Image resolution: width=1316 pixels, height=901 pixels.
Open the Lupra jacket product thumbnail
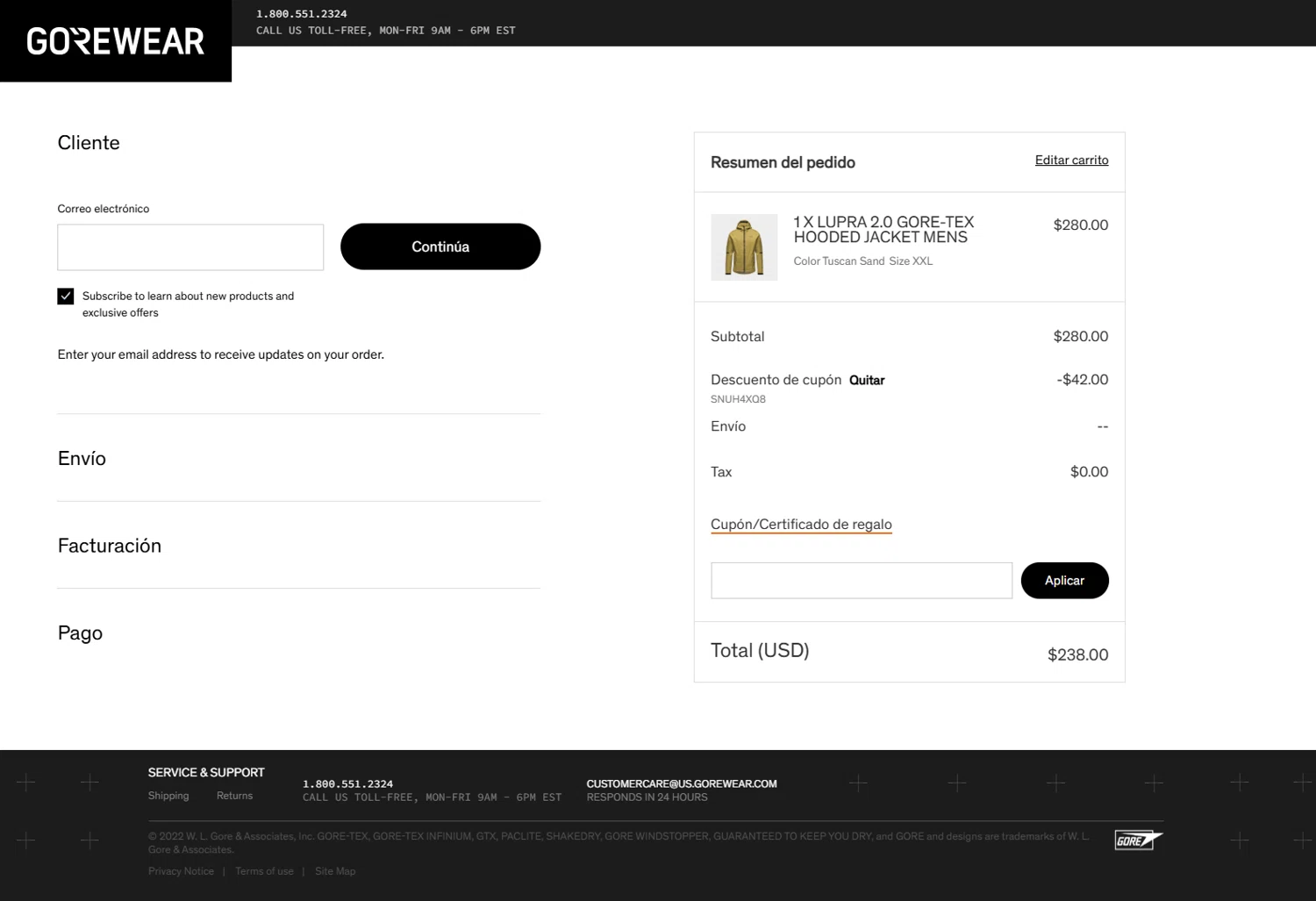click(744, 247)
